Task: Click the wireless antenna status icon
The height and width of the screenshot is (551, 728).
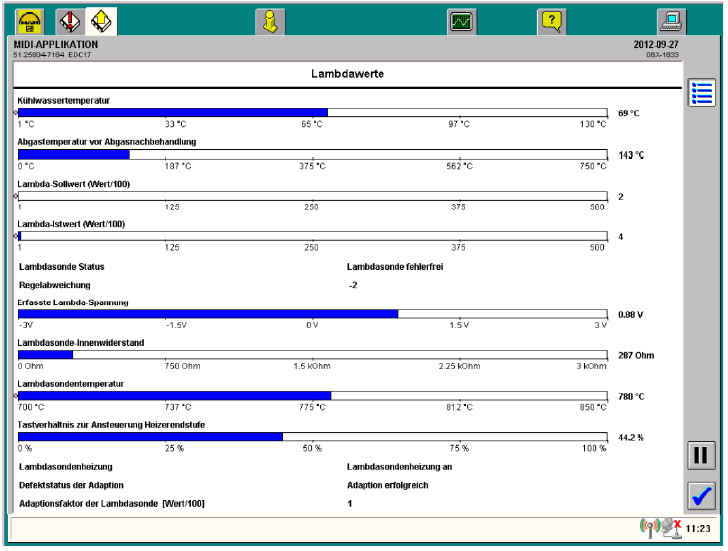Action: (648, 527)
